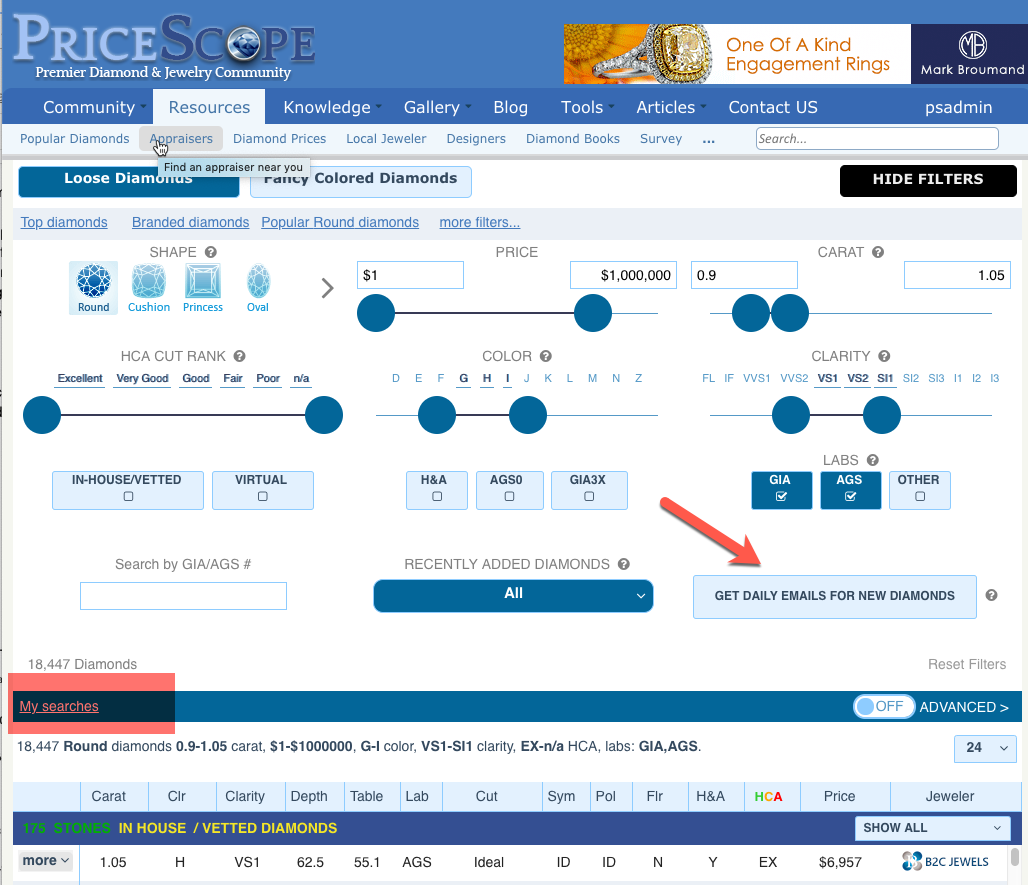The width and height of the screenshot is (1028, 885).
Task: Open help icon beside daily emails button
Action: (x=991, y=595)
